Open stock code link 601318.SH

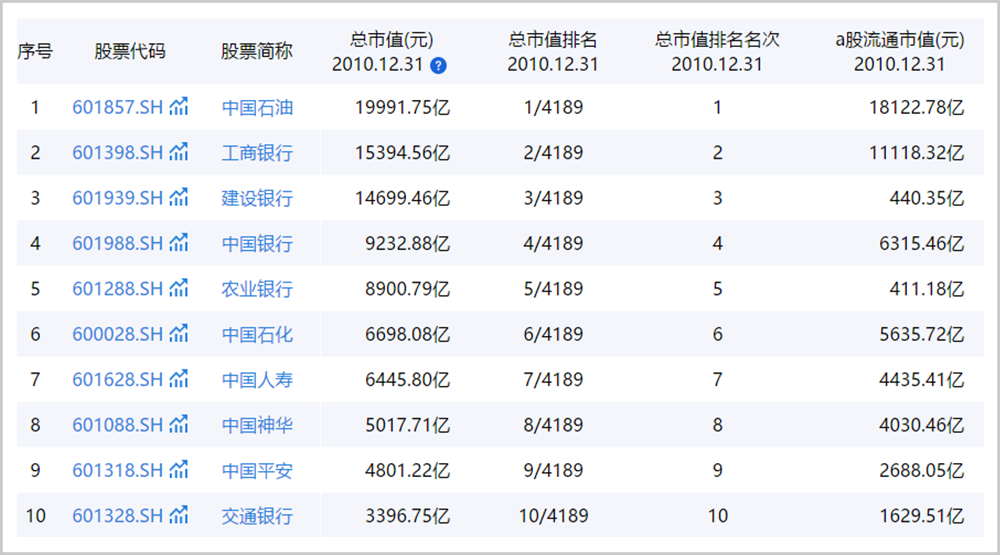click(x=117, y=470)
